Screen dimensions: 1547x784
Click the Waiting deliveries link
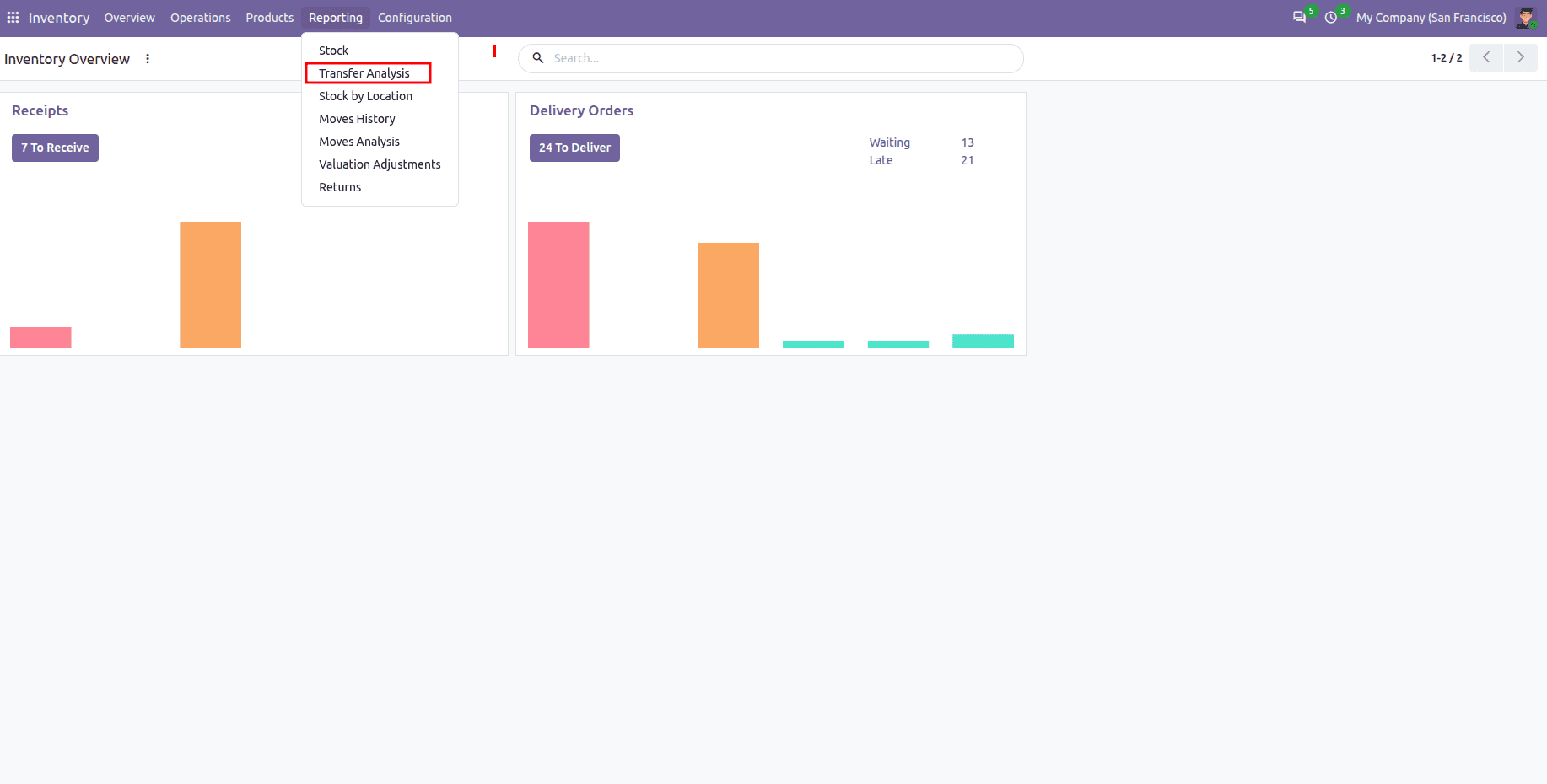pyautogui.click(x=890, y=142)
